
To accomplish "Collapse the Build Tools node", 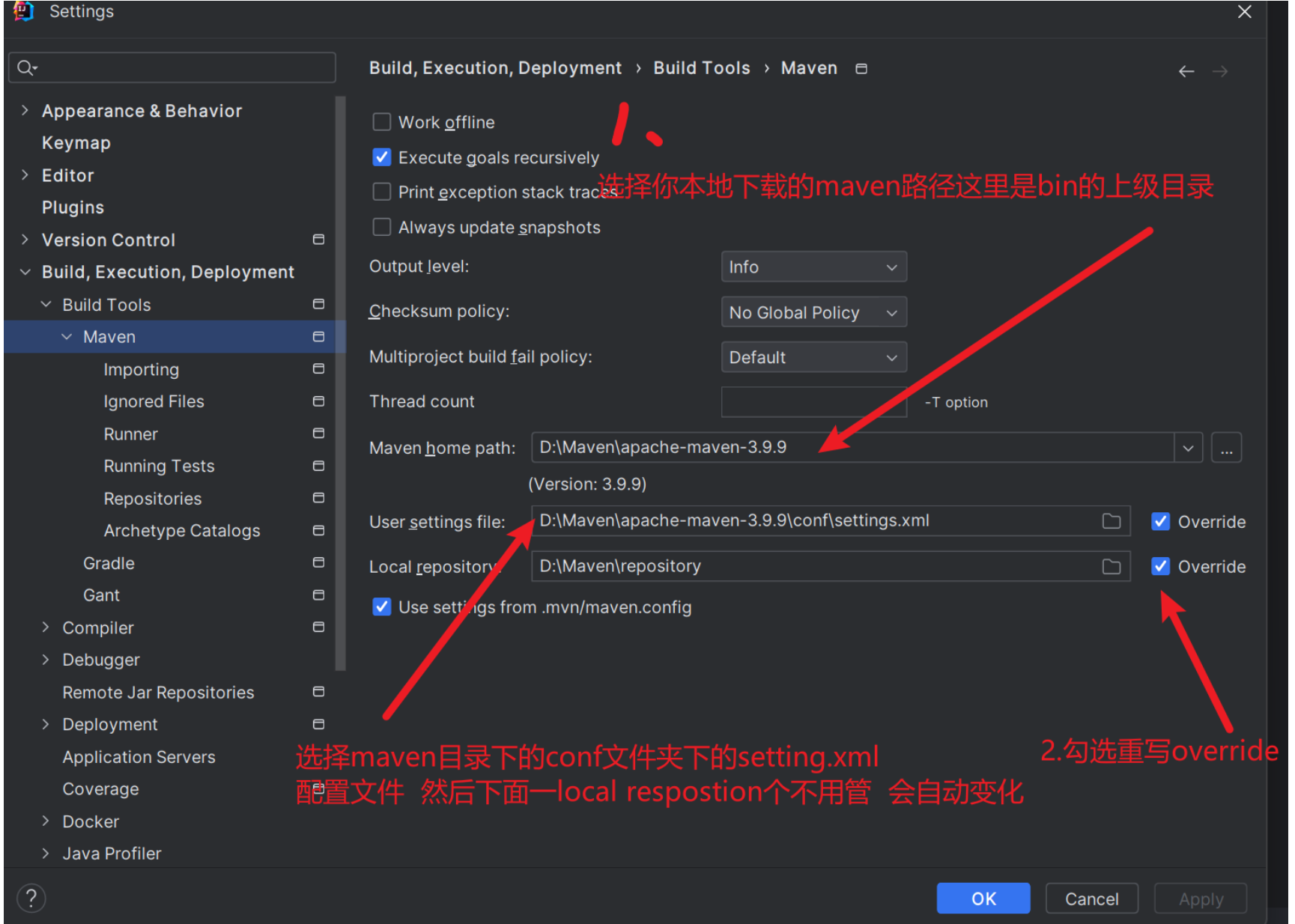I will pyautogui.click(x=46, y=304).
